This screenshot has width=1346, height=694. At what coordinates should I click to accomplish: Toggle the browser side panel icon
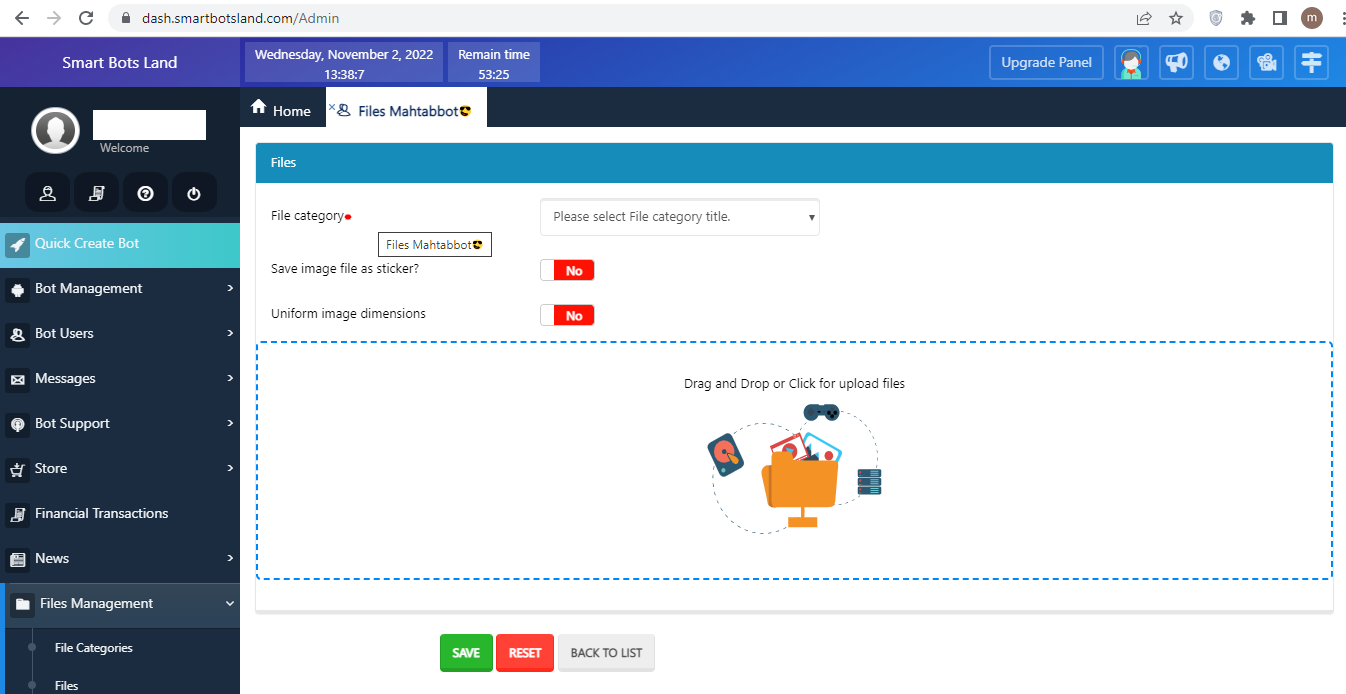tap(1279, 18)
